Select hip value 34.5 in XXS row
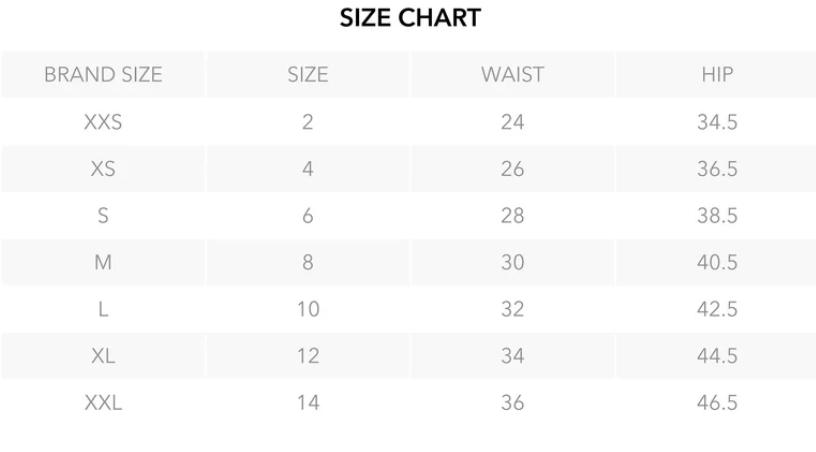This screenshot has width=816, height=452. [717, 122]
